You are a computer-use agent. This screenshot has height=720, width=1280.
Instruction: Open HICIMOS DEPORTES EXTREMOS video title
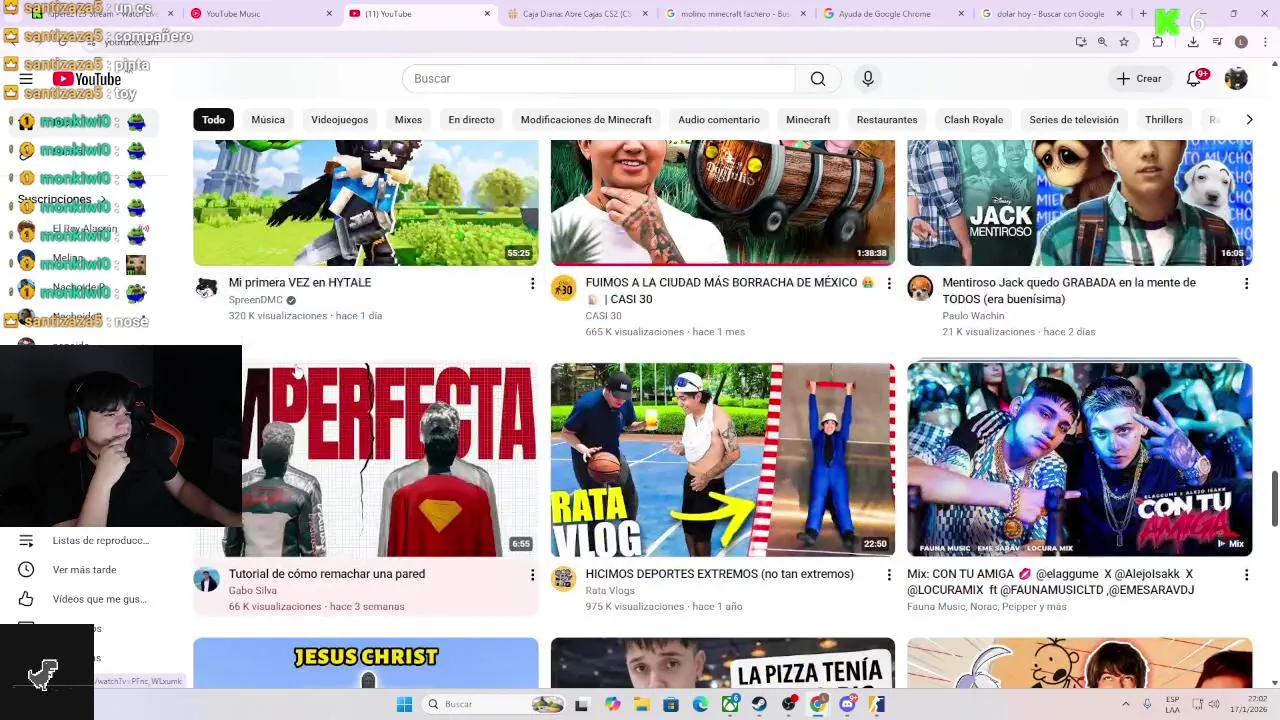[720, 574]
